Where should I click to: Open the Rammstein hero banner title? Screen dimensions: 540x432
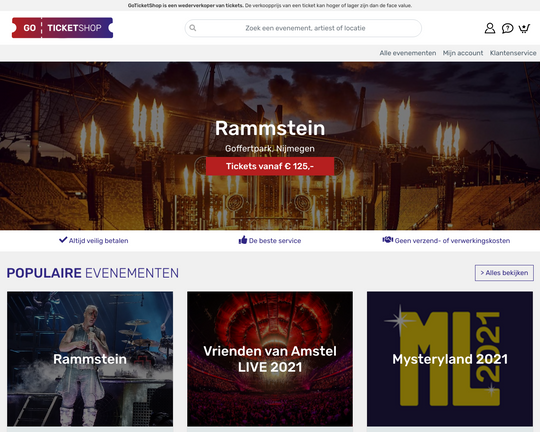coord(270,128)
